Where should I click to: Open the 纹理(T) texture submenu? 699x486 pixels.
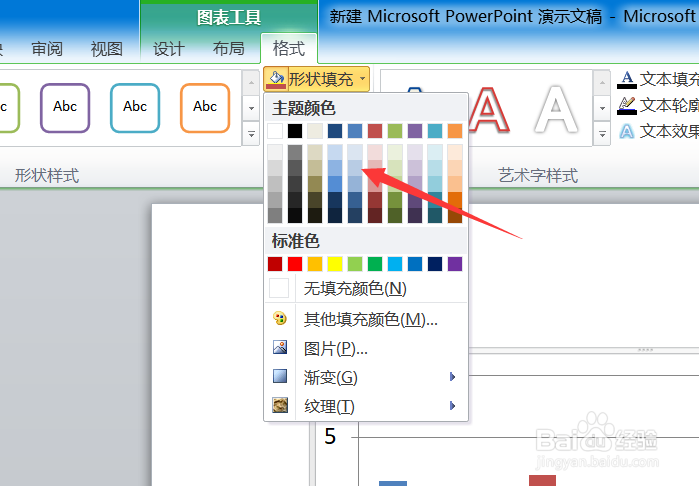366,406
